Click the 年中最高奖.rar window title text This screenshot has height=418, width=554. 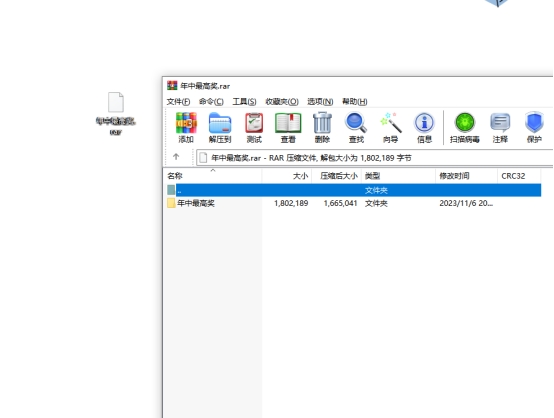click(x=205, y=86)
